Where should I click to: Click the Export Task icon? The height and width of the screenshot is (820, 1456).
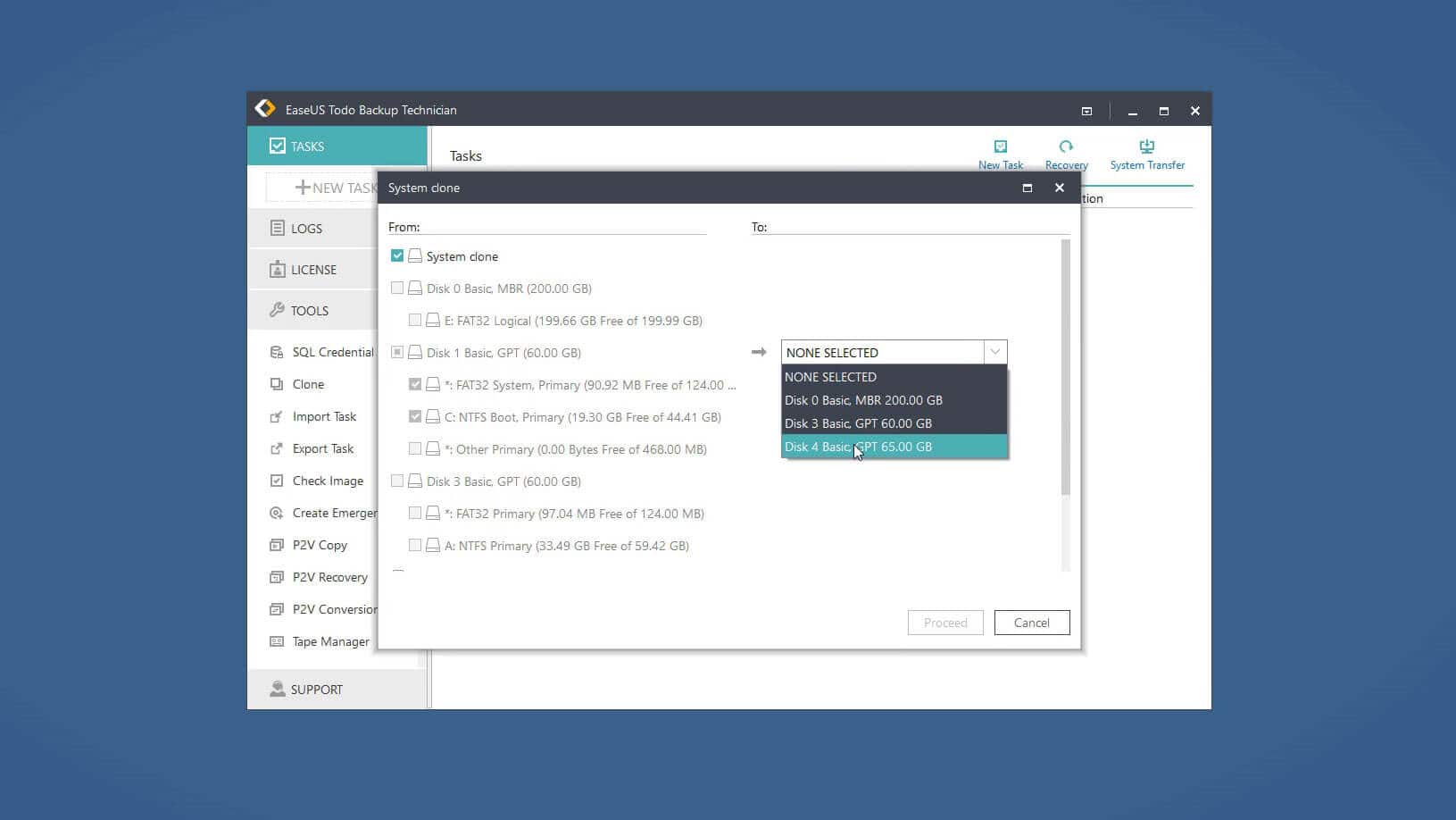[x=277, y=448]
